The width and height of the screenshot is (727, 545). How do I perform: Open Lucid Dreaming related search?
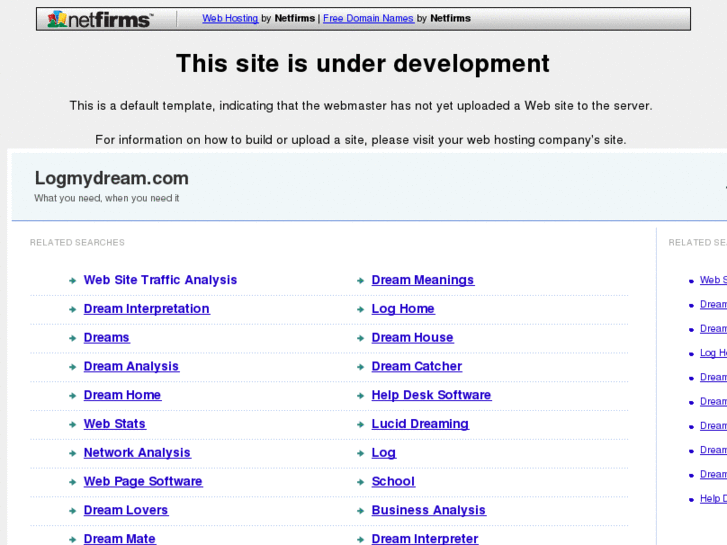pyautogui.click(x=420, y=423)
